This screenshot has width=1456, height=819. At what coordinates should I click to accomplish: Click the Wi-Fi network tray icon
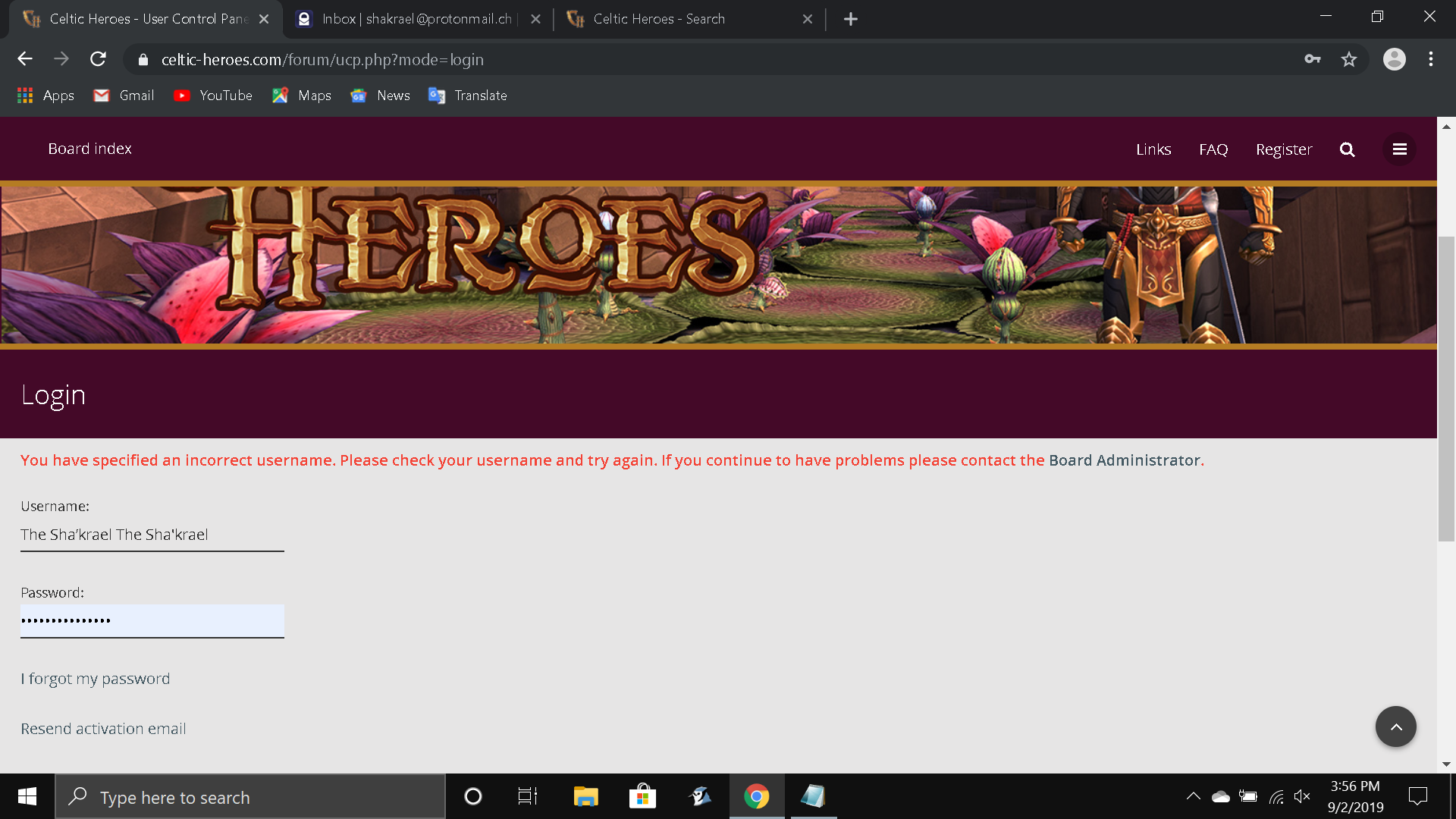[1276, 796]
